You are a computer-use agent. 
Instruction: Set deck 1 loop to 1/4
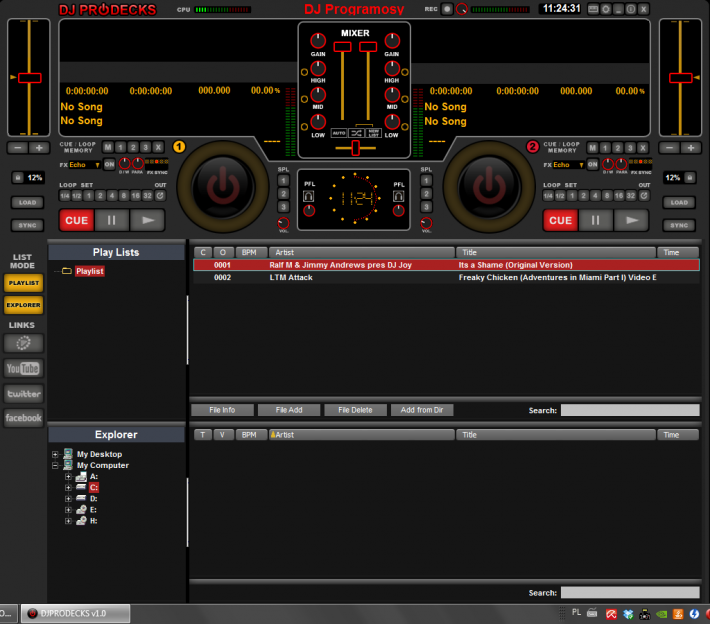(x=65, y=196)
